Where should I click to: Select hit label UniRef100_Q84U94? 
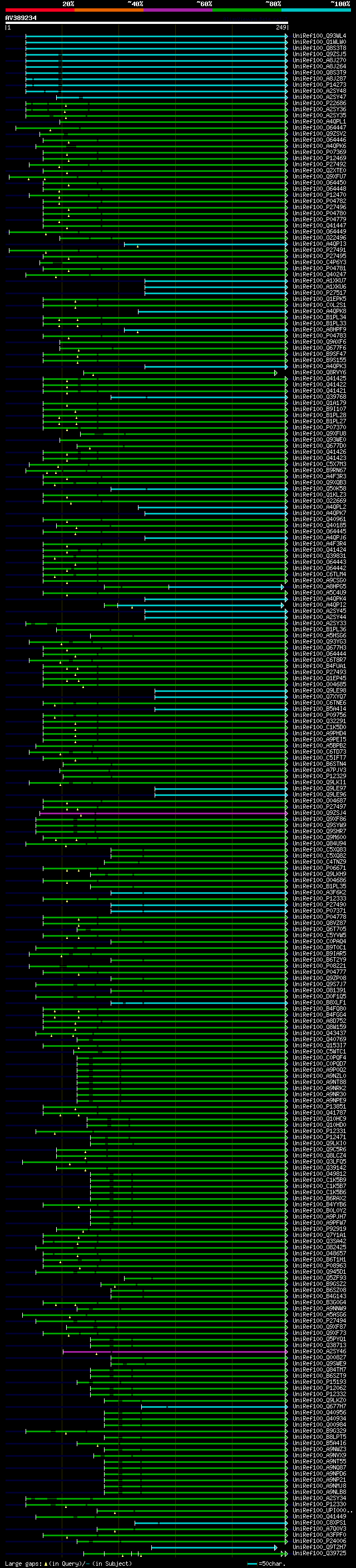click(319, 844)
